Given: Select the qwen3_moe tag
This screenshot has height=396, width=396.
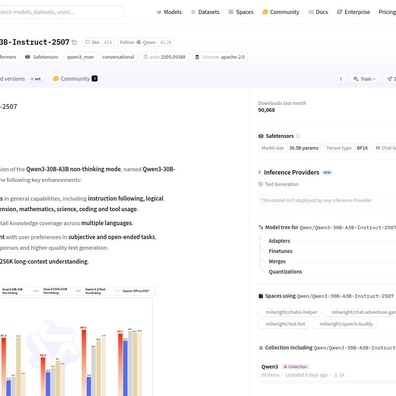Looking at the screenshot, I should coord(80,57).
